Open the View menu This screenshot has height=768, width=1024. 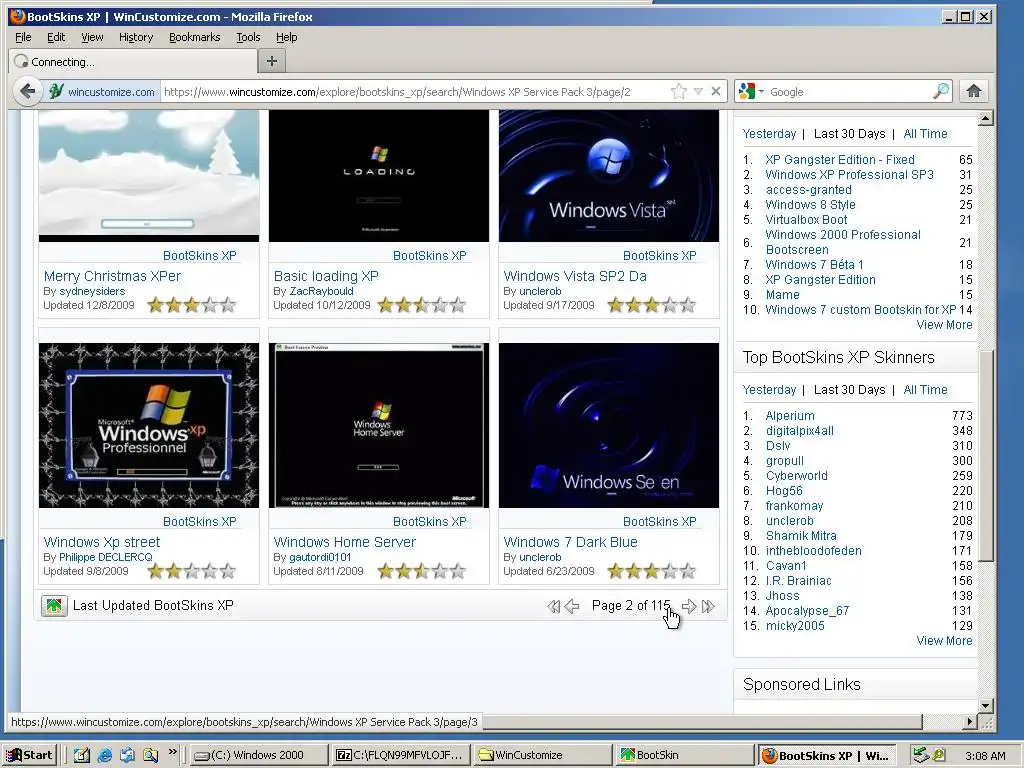92,37
